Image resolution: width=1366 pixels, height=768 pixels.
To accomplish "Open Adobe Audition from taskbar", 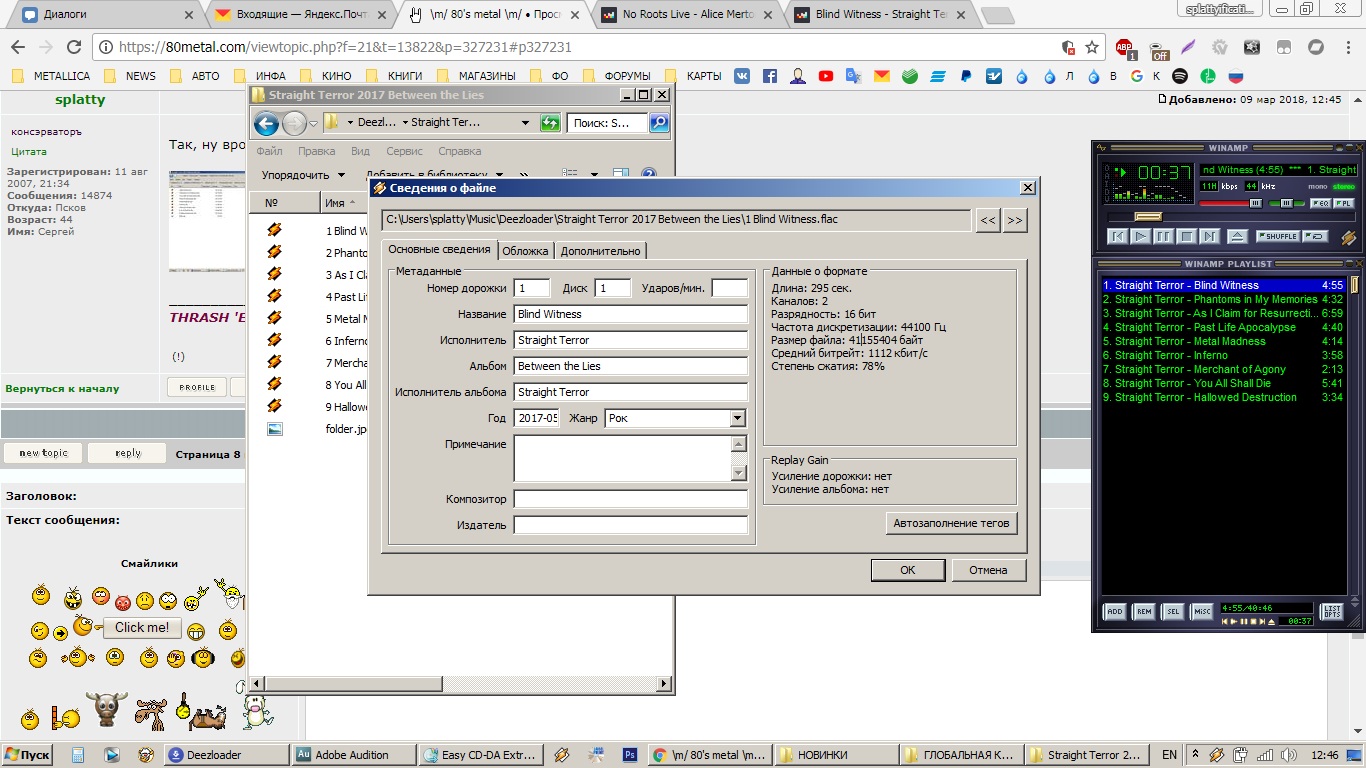I will [354, 755].
